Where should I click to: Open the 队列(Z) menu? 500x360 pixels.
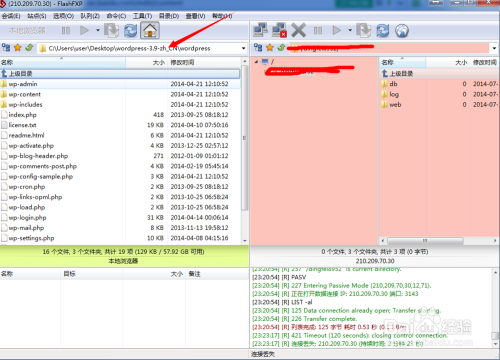tap(90, 16)
